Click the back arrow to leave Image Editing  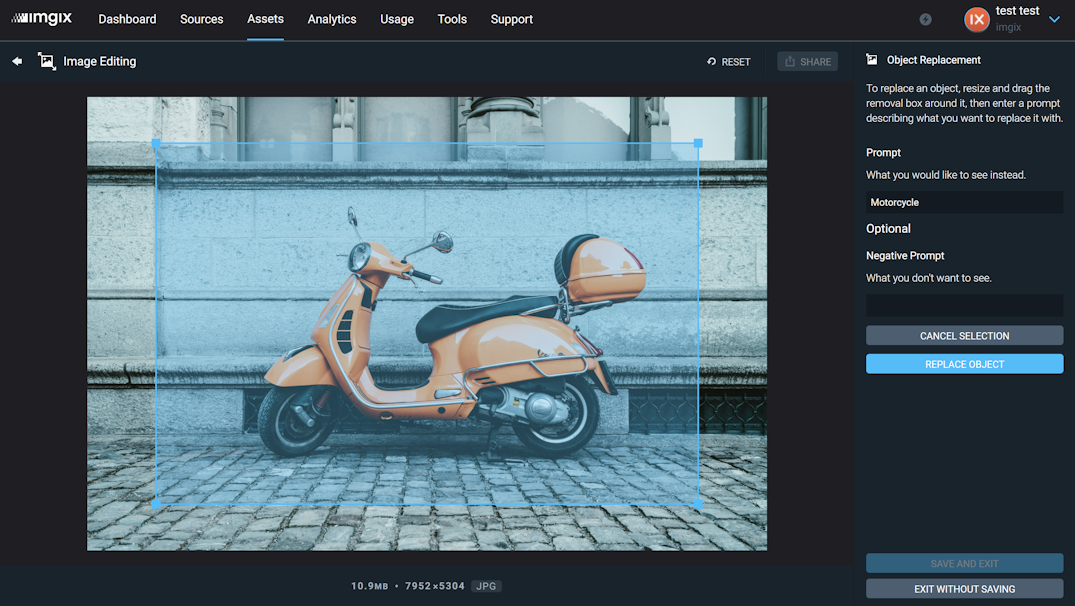[16, 61]
